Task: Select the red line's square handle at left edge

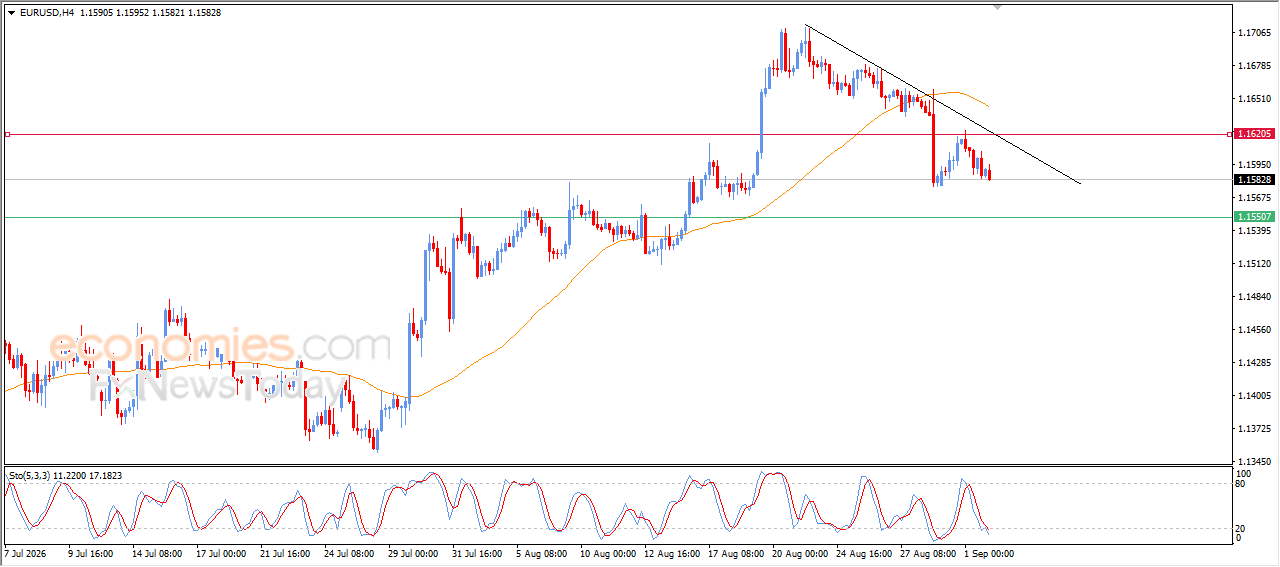Action: pos(7,134)
